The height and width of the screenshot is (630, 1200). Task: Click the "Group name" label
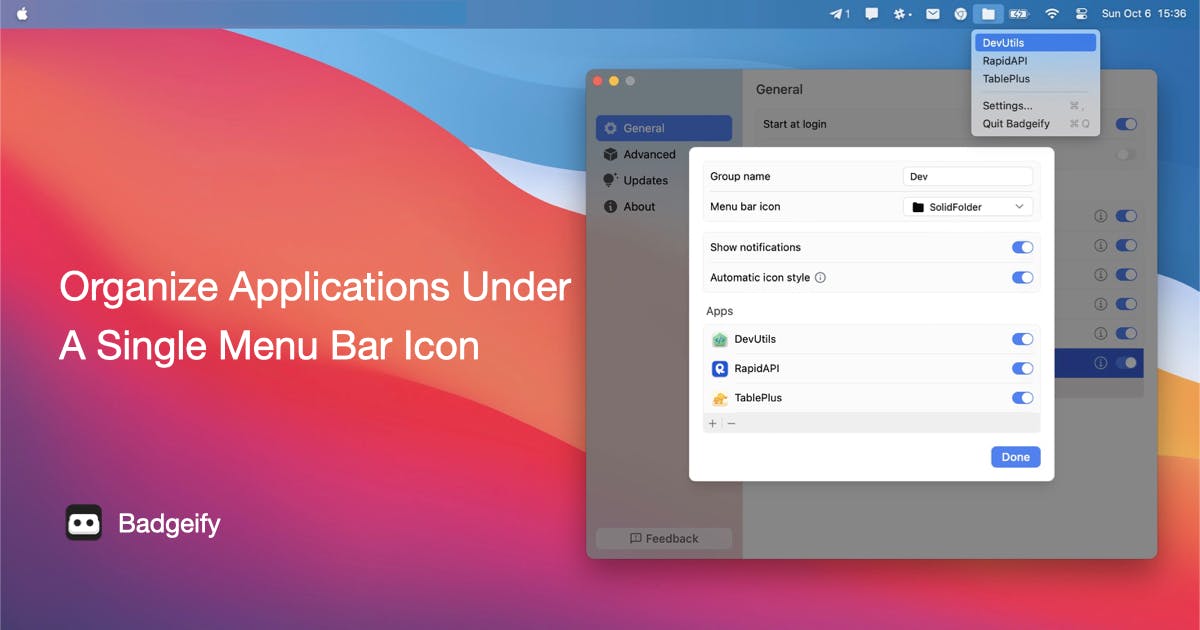click(740, 177)
